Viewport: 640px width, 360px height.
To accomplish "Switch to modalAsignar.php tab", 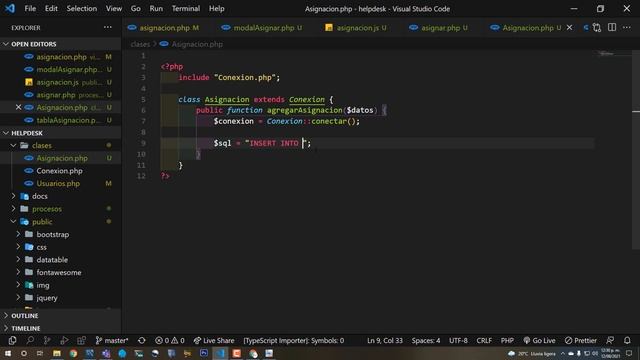I will 262,28.
